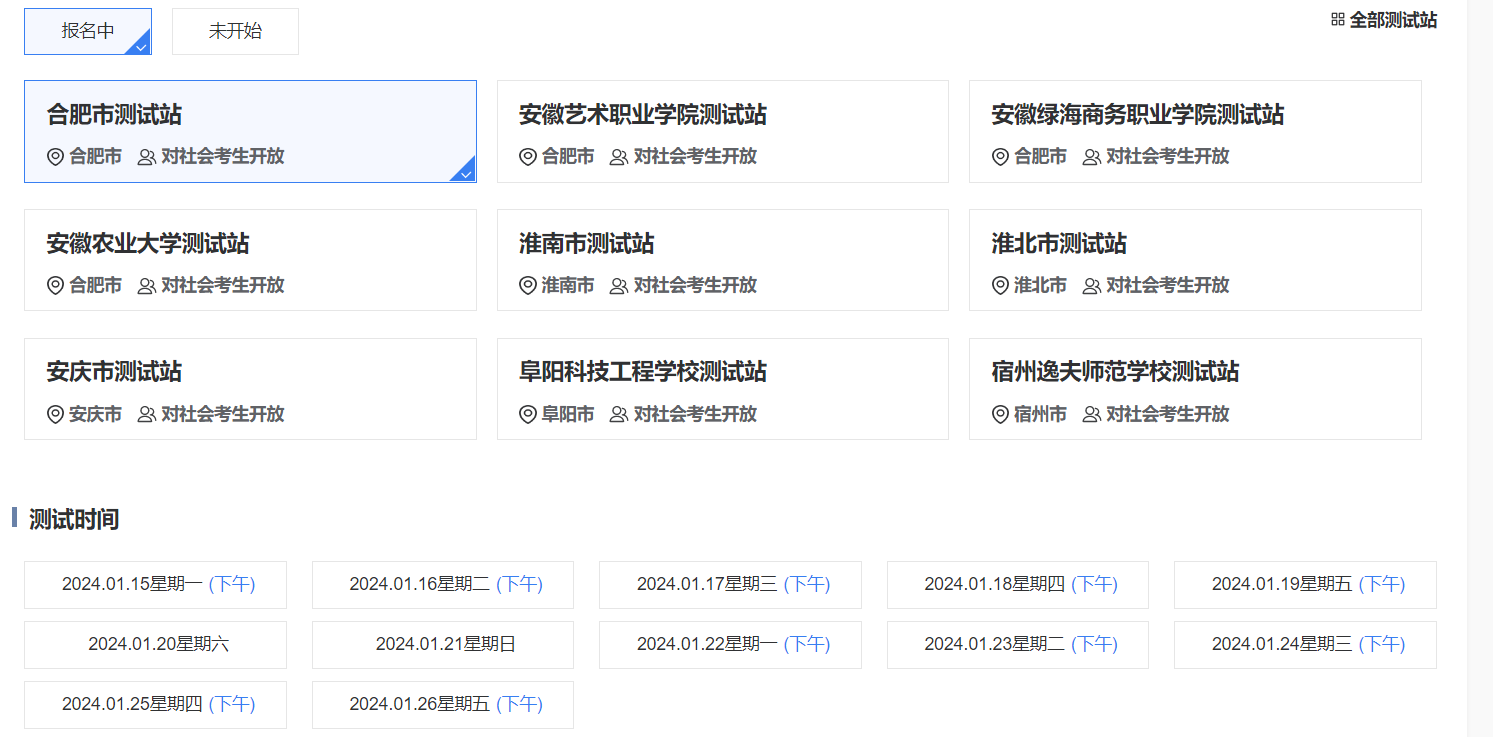Viewport: 1493px width, 737px height.
Task: Choose the 2024.01.26星期五 (下午) time slot
Action: (x=443, y=705)
